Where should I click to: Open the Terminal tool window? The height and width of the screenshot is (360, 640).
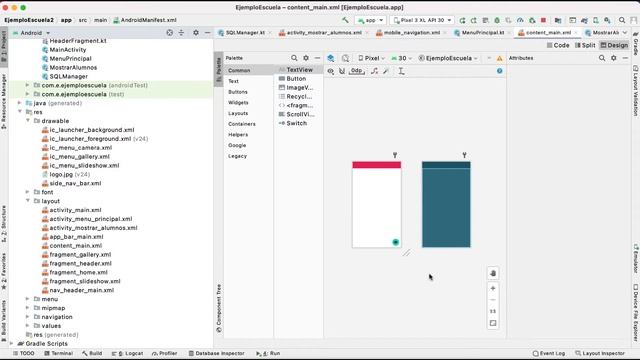tap(58, 353)
